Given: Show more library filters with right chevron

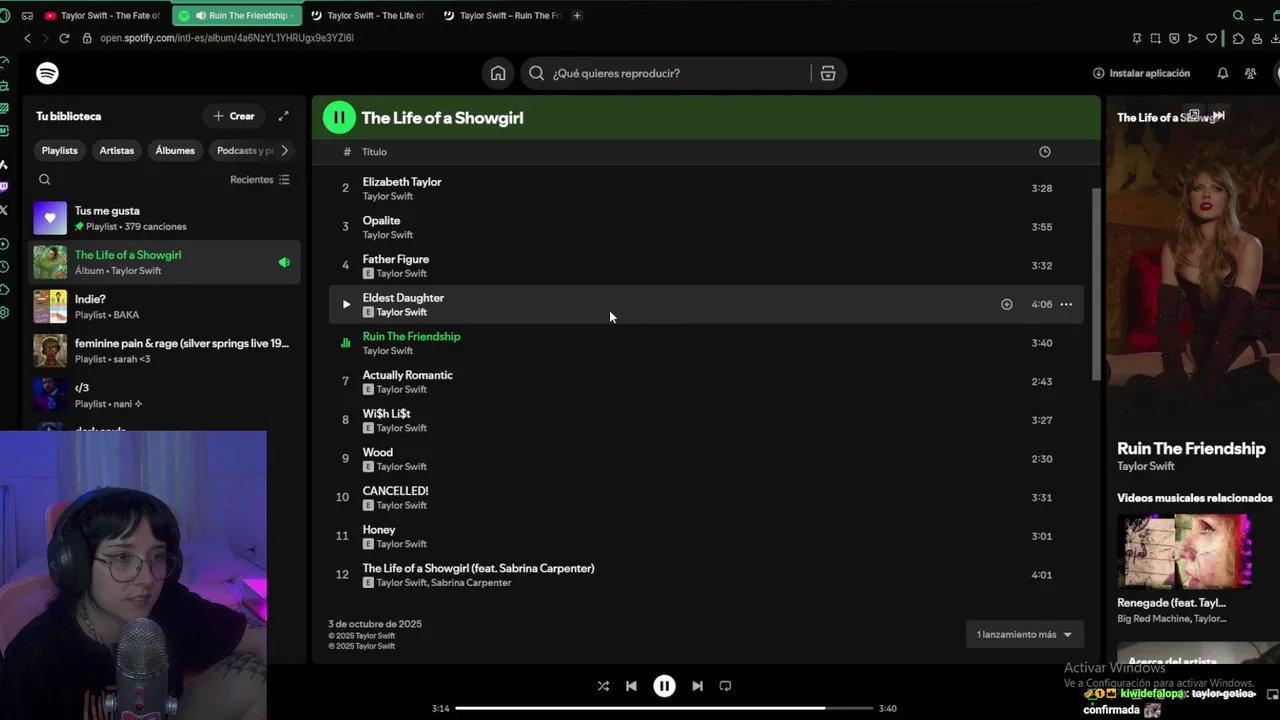Looking at the screenshot, I should 284,150.
